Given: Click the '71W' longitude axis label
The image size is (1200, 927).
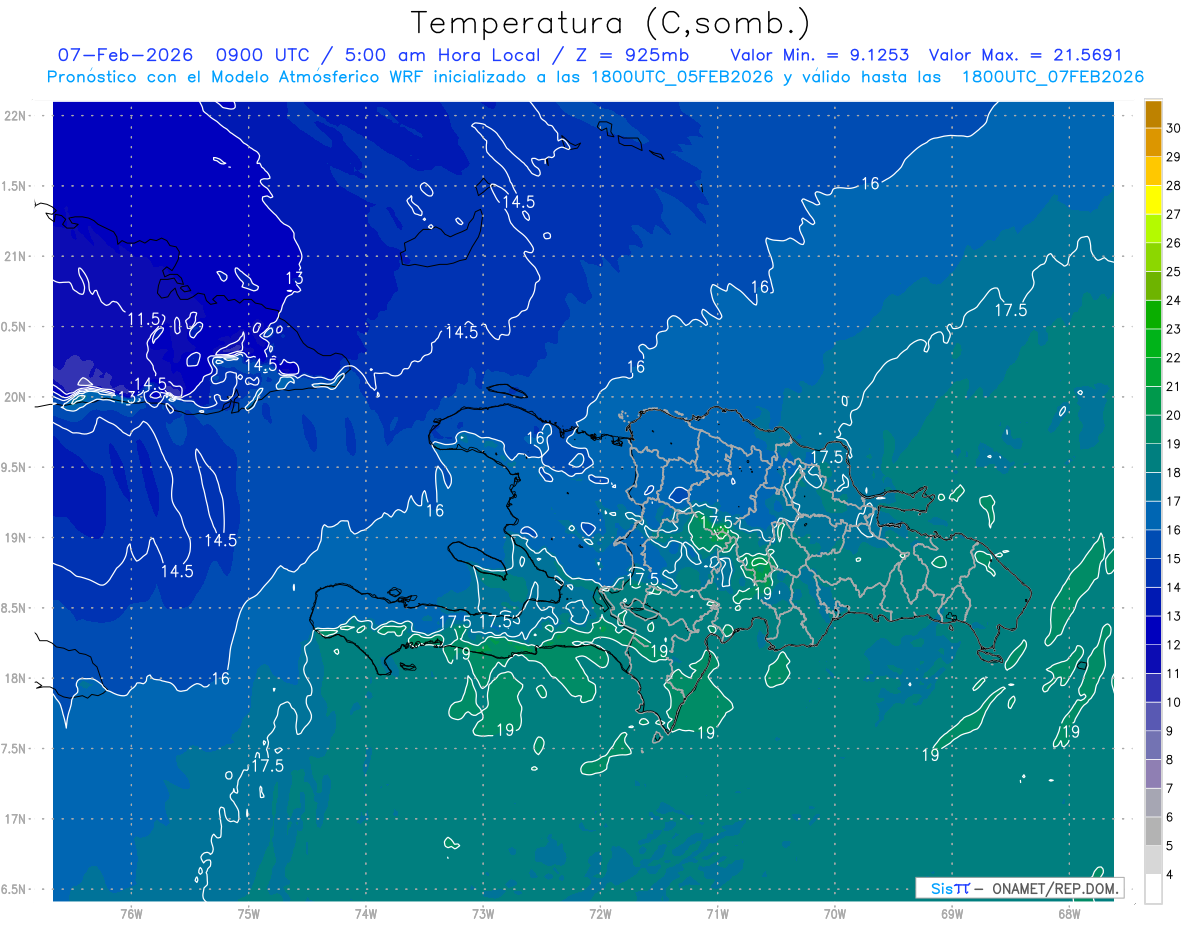Looking at the screenshot, I should tap(717, 914).
